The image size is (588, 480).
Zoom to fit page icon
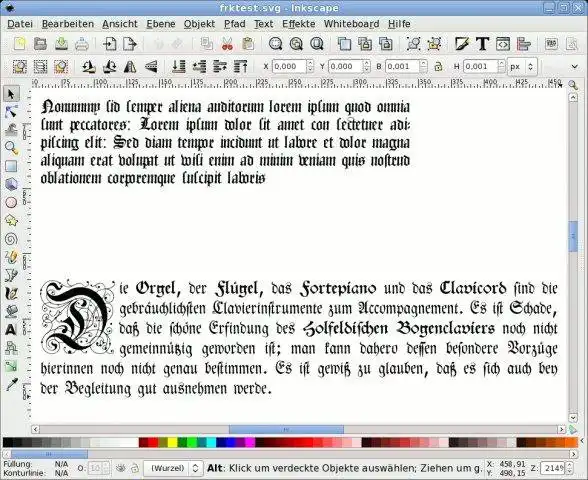click(317, 44)
